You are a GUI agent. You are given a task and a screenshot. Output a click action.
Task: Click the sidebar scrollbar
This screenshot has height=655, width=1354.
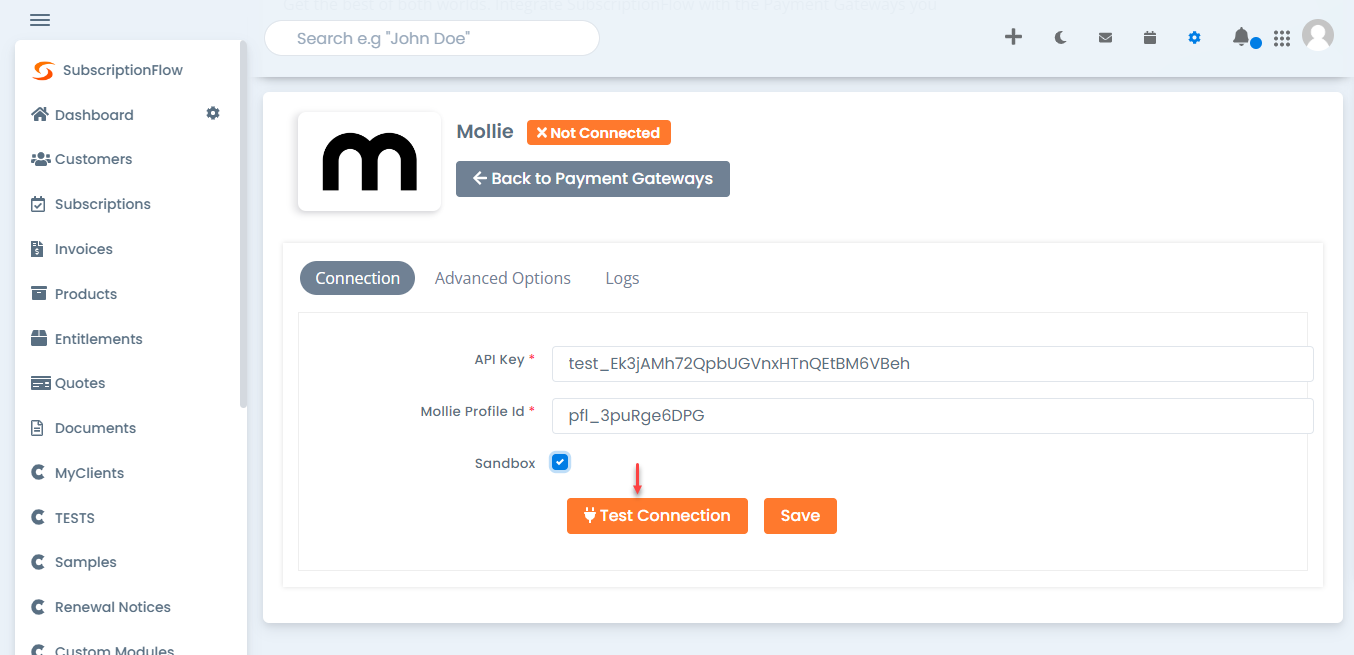pyautogui.click(x=243, y=225)
